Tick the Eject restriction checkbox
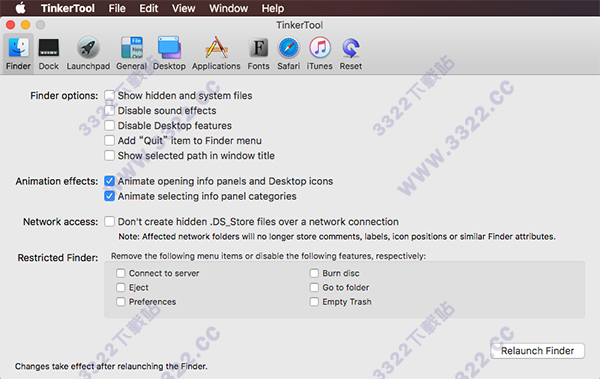 [121, 287]
